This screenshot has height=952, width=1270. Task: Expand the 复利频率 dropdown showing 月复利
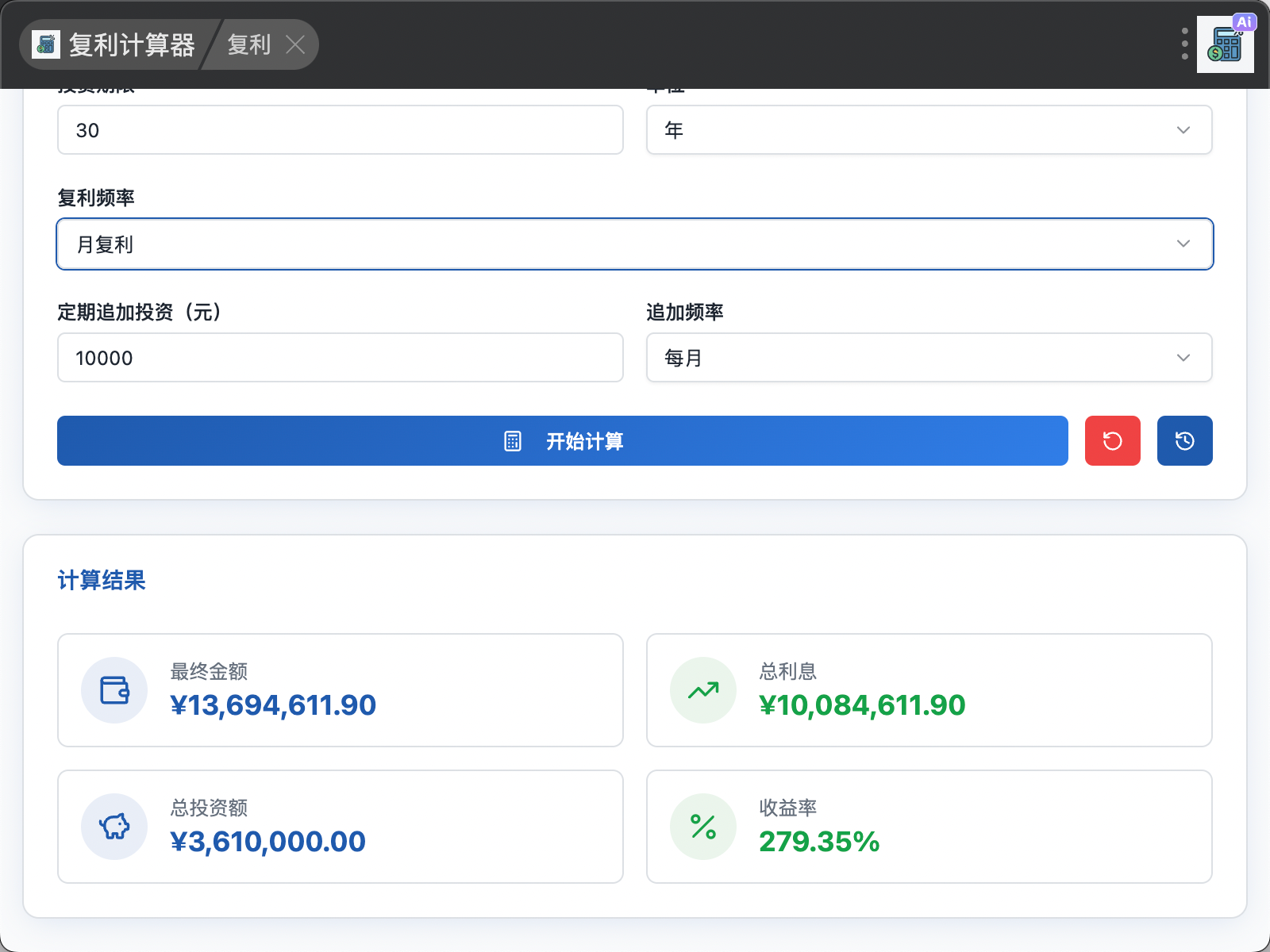[x=635, y=244]
